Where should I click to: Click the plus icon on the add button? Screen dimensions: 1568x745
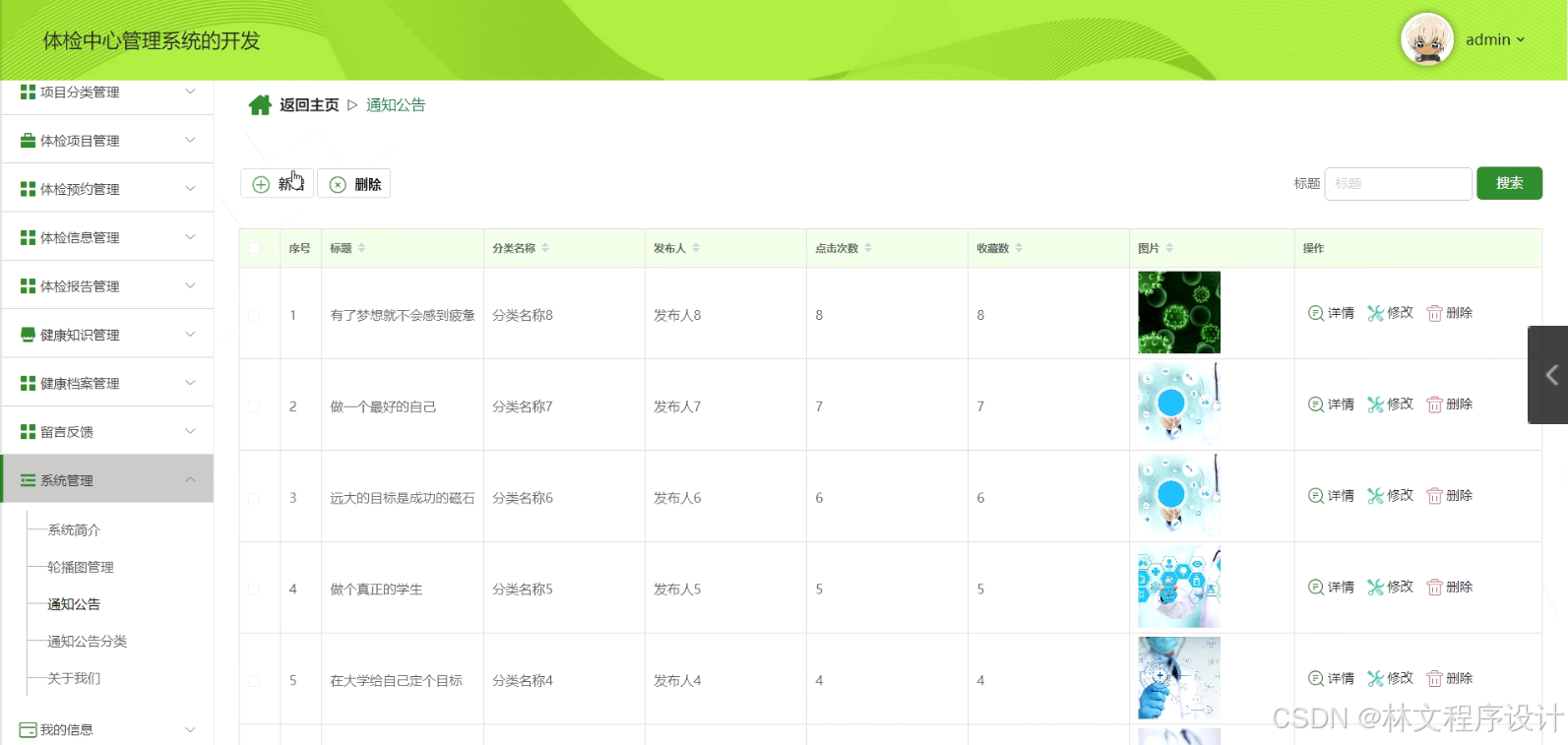(261, 184)
